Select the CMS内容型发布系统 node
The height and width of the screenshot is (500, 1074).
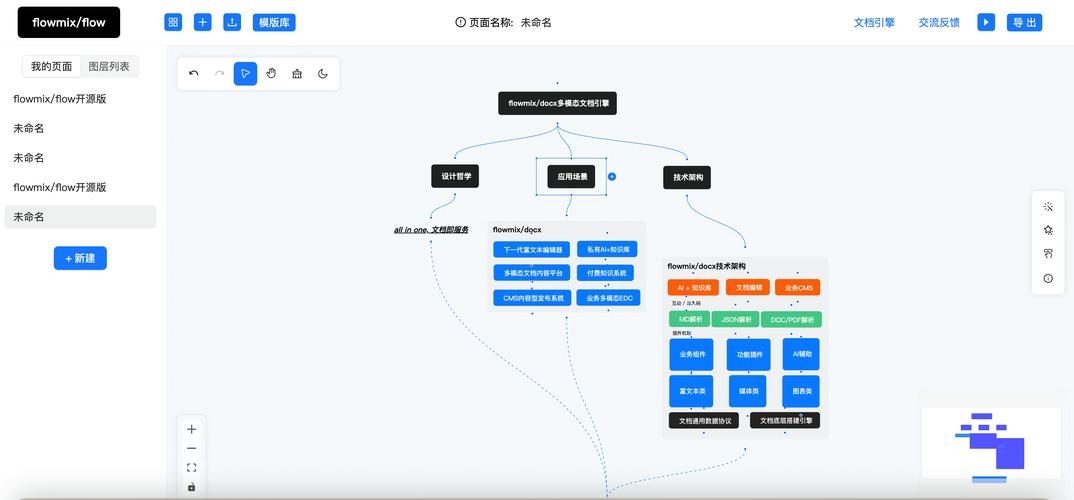pos(532,298)
